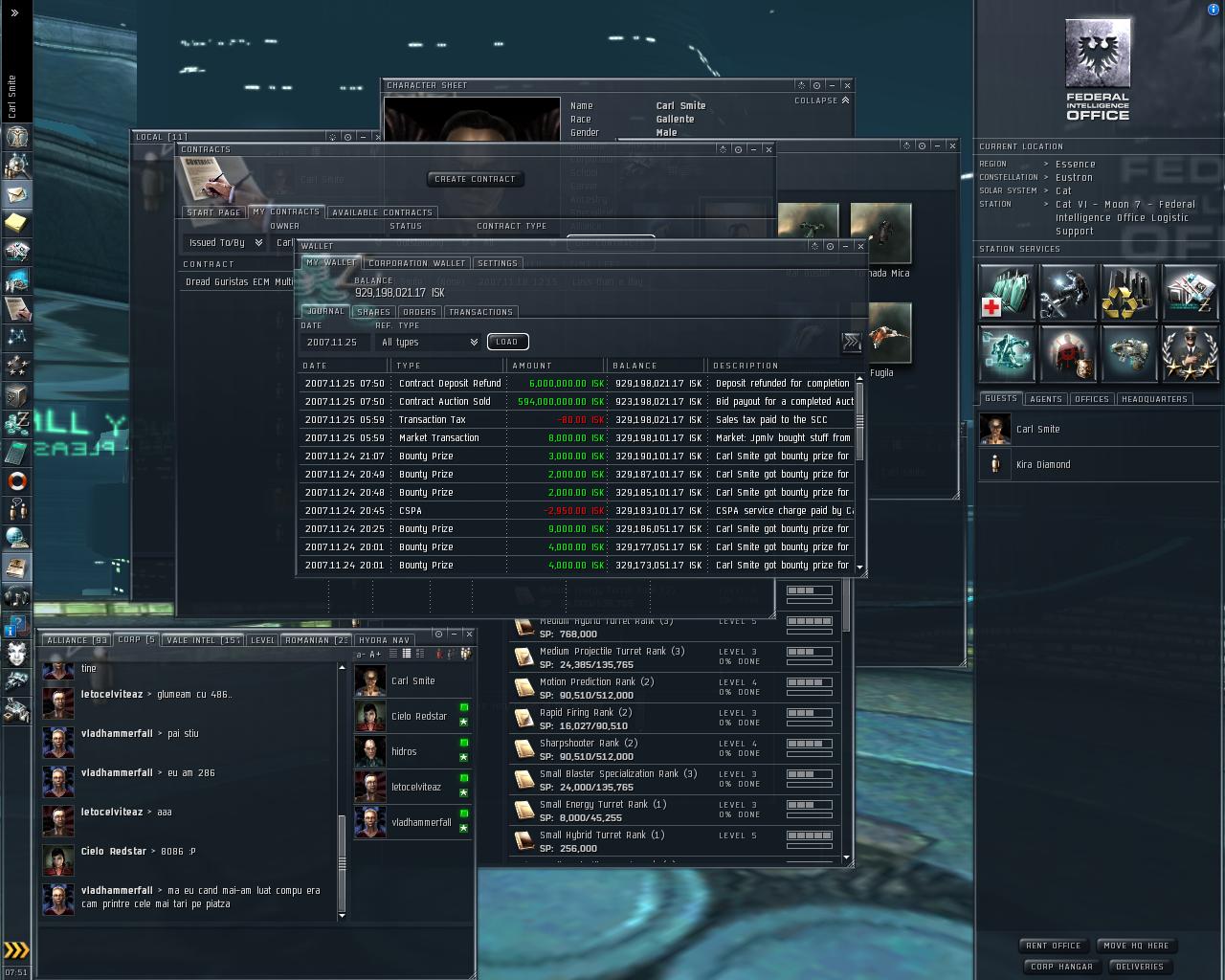Screen dimensions: 1225x980
Task: Decrease chat font size with a- icon
Action: click(361, 655)
